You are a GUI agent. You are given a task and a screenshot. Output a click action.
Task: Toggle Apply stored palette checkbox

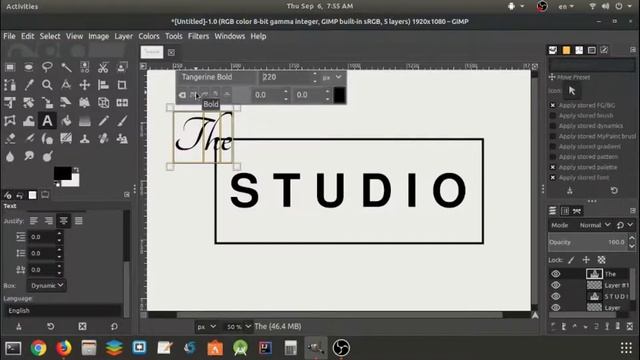pos(553,167)
